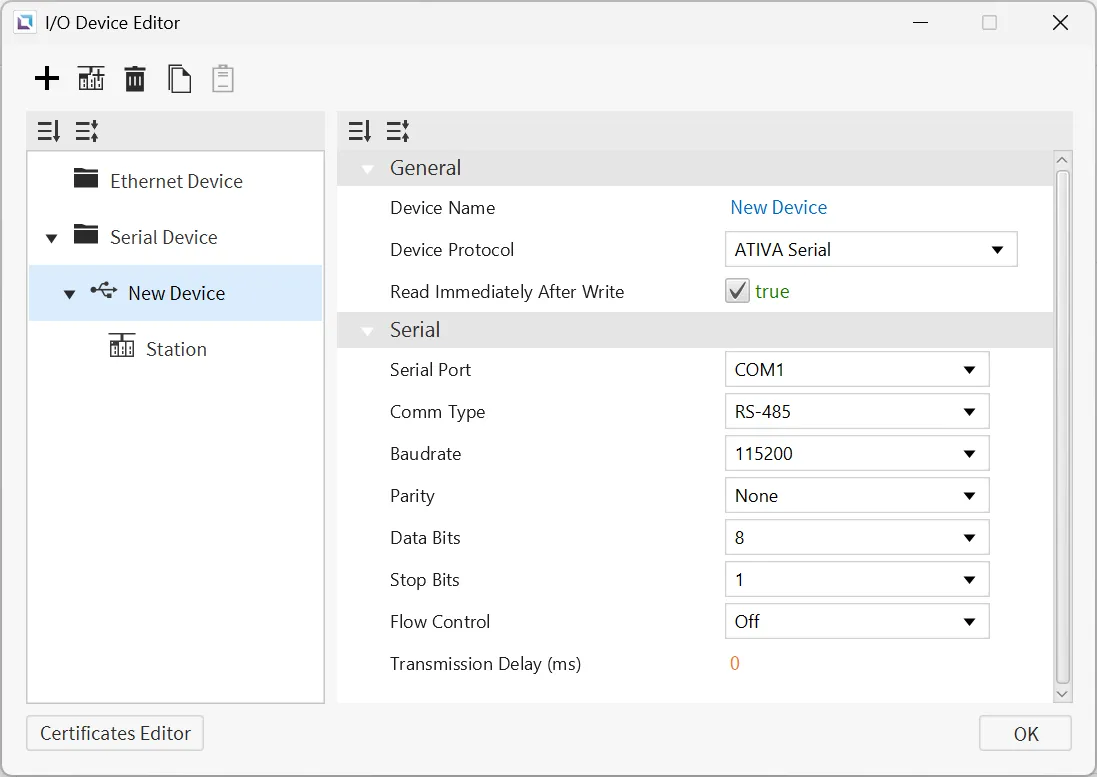Open the Certificates Editor

pyautogui.click(x=115, y=733)
